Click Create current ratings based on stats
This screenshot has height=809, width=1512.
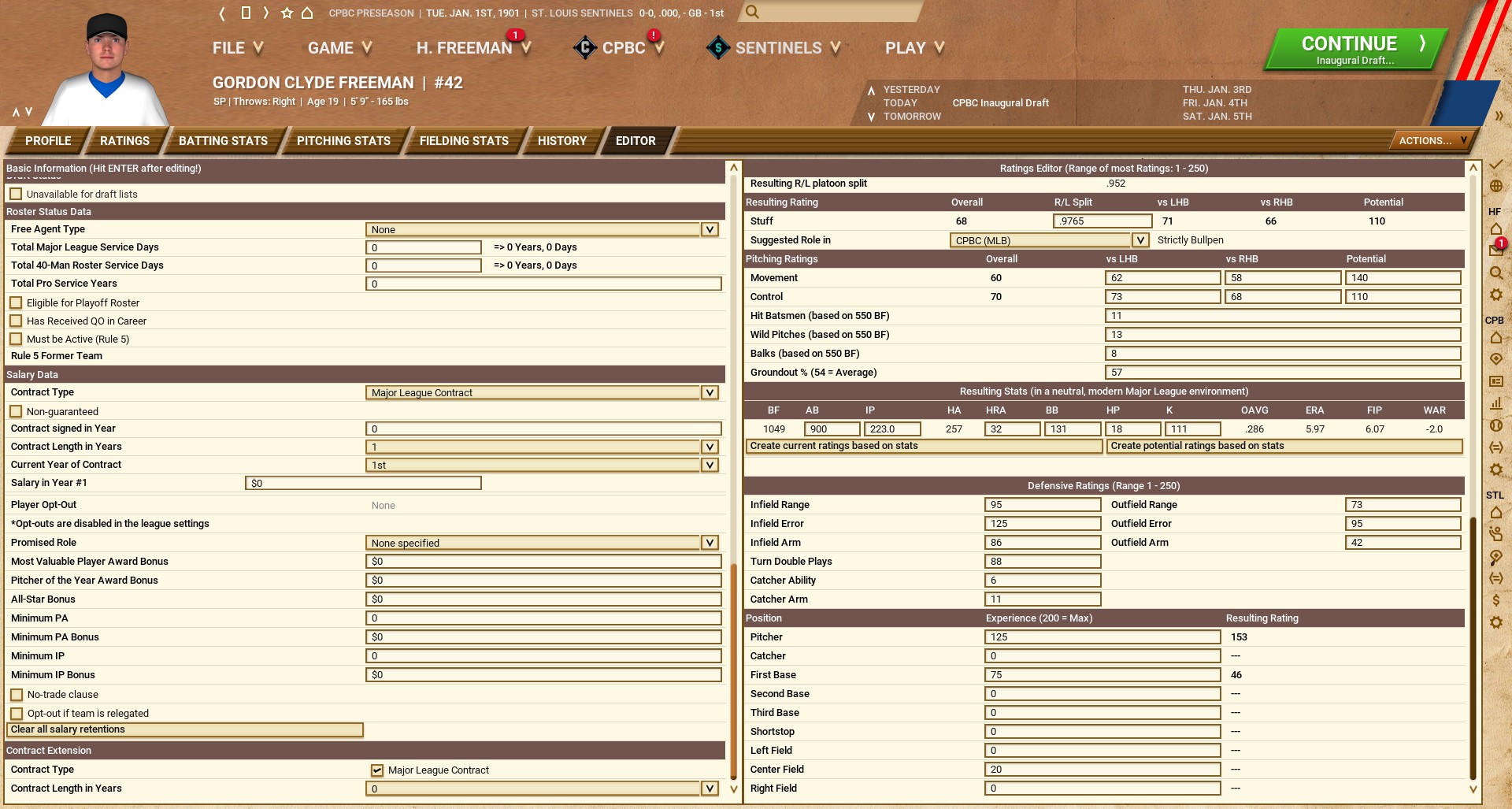click(924, 446)
